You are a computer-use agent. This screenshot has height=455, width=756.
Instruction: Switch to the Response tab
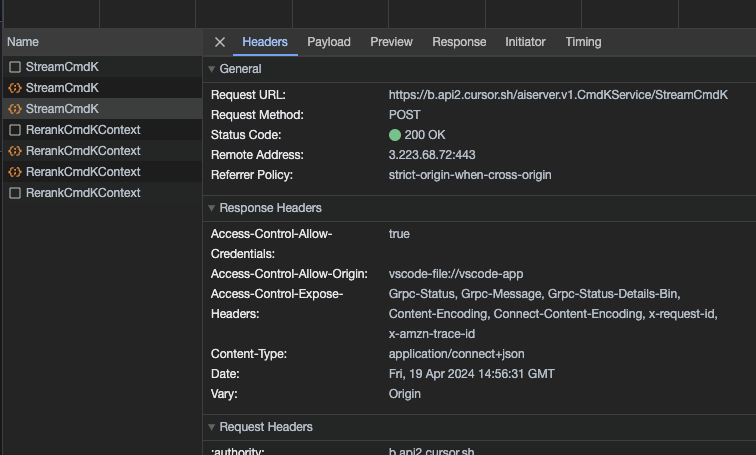(459, 42)
